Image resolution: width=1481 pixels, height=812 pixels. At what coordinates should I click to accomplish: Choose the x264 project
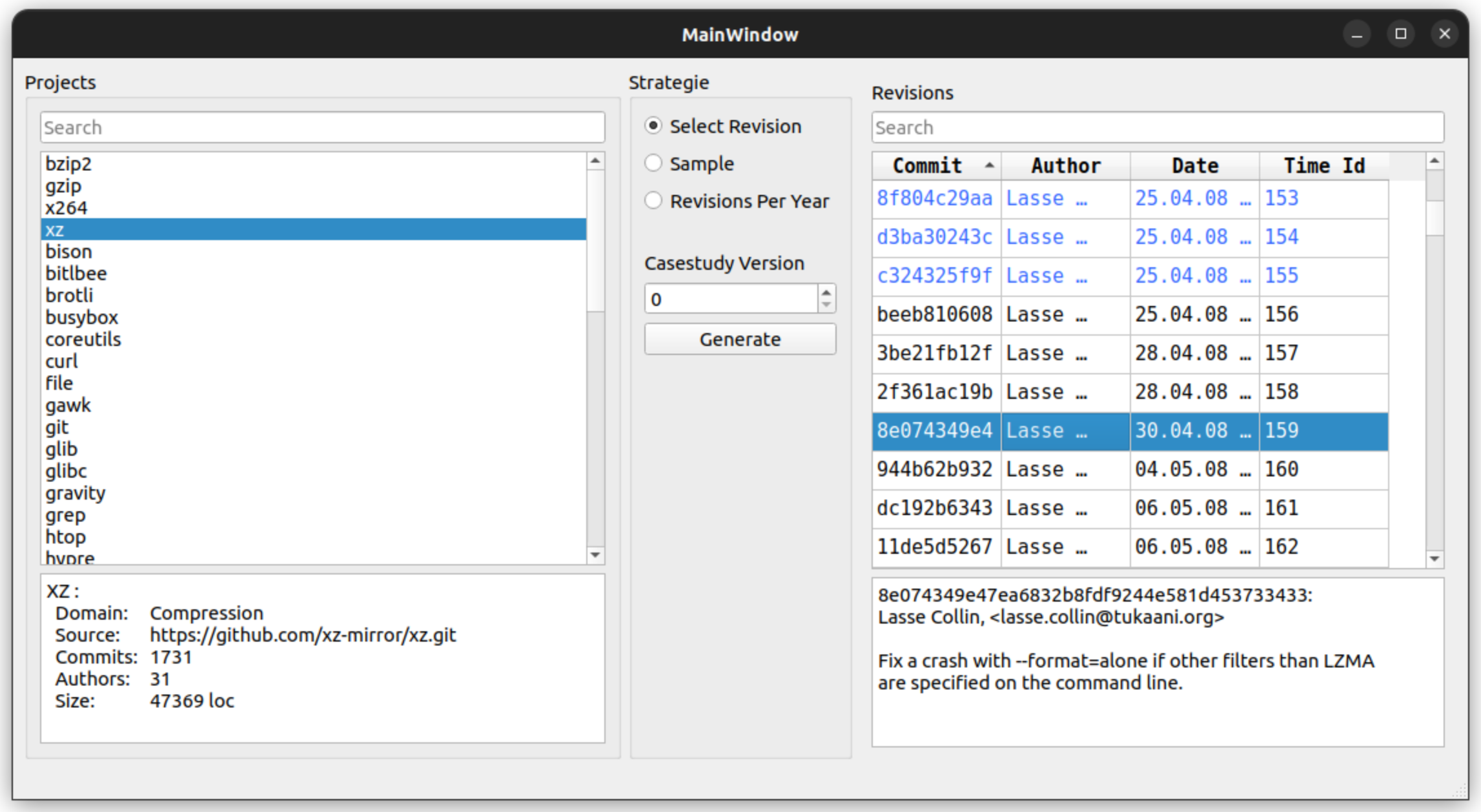pyautogui.click(x=314, y=207)
